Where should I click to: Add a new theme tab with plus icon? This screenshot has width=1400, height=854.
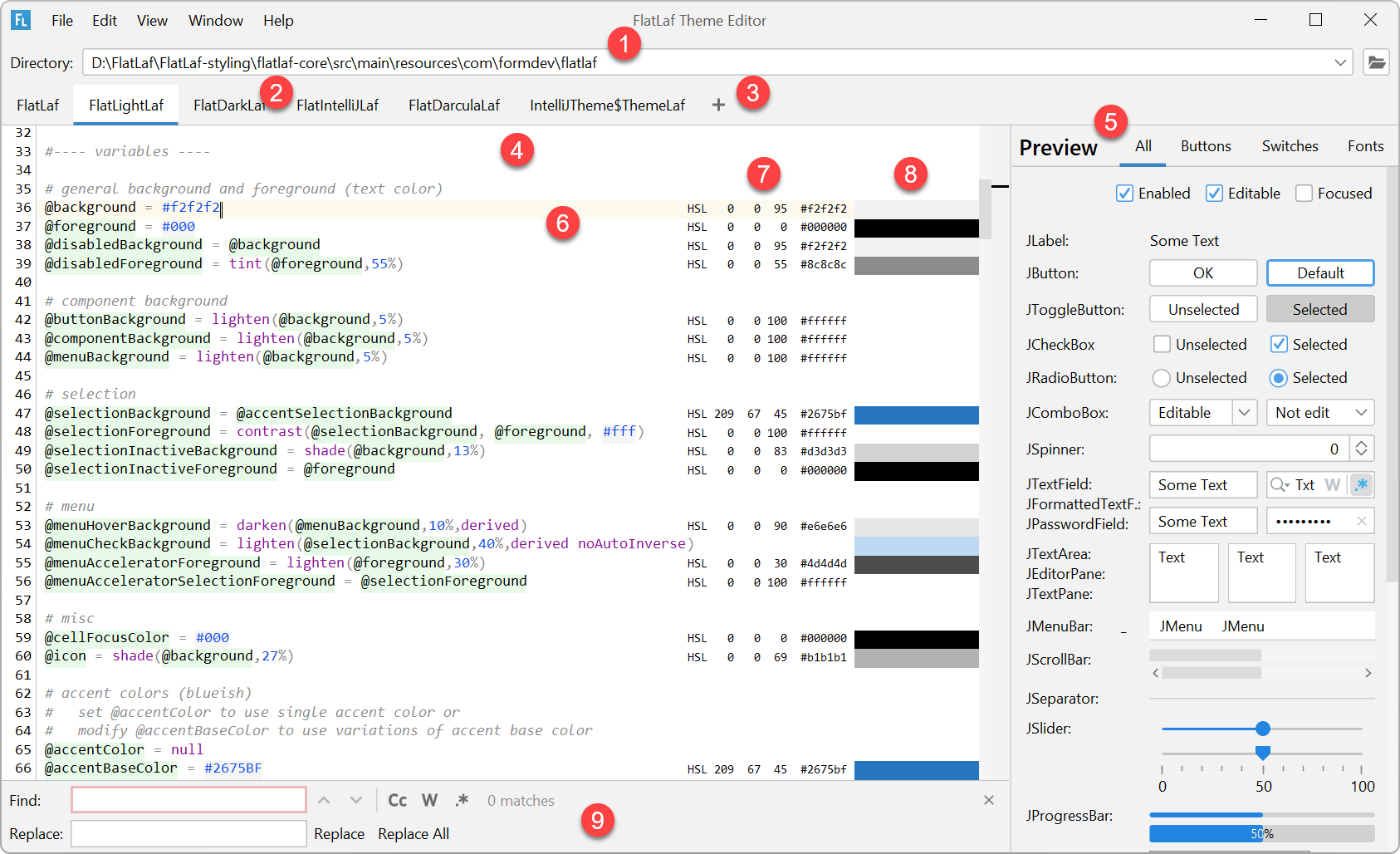(718, 105)
